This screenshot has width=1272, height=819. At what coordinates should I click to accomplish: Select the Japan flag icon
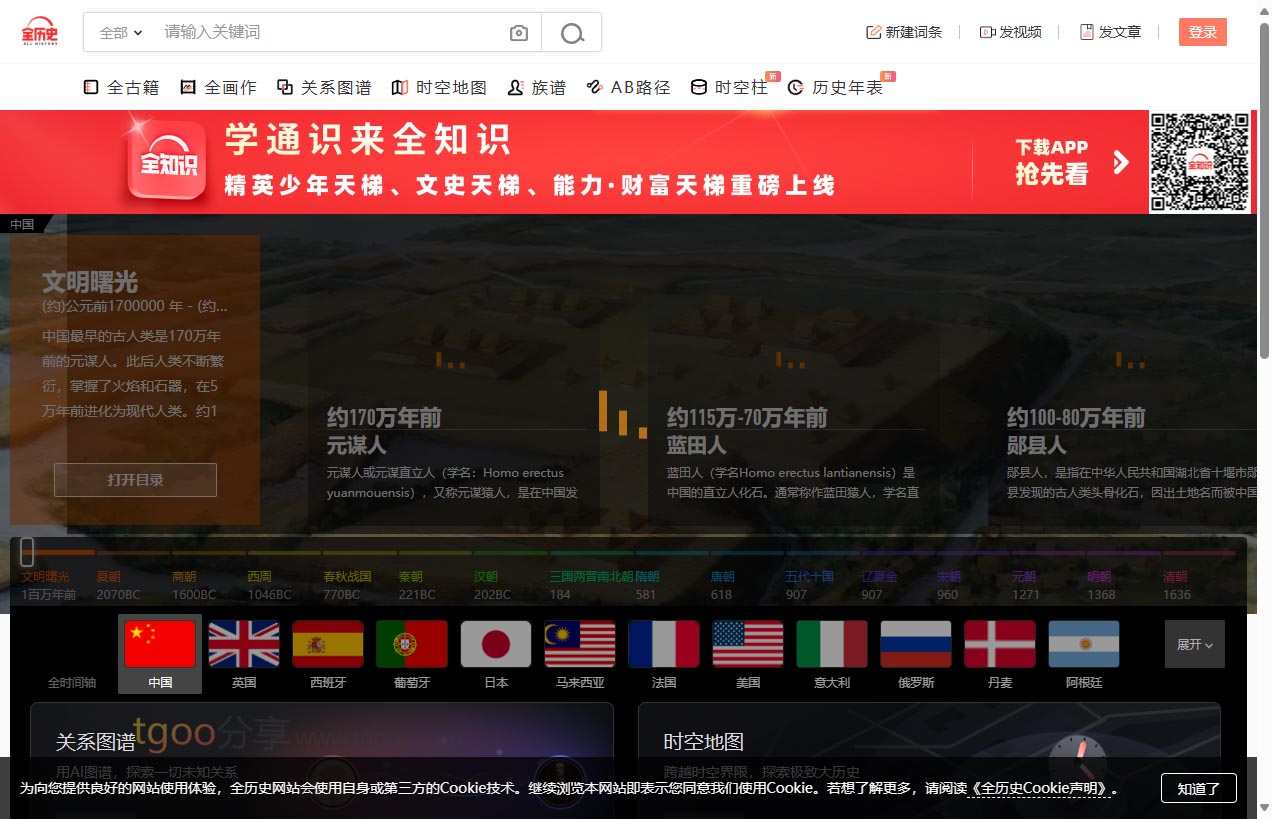click(496, 644)
